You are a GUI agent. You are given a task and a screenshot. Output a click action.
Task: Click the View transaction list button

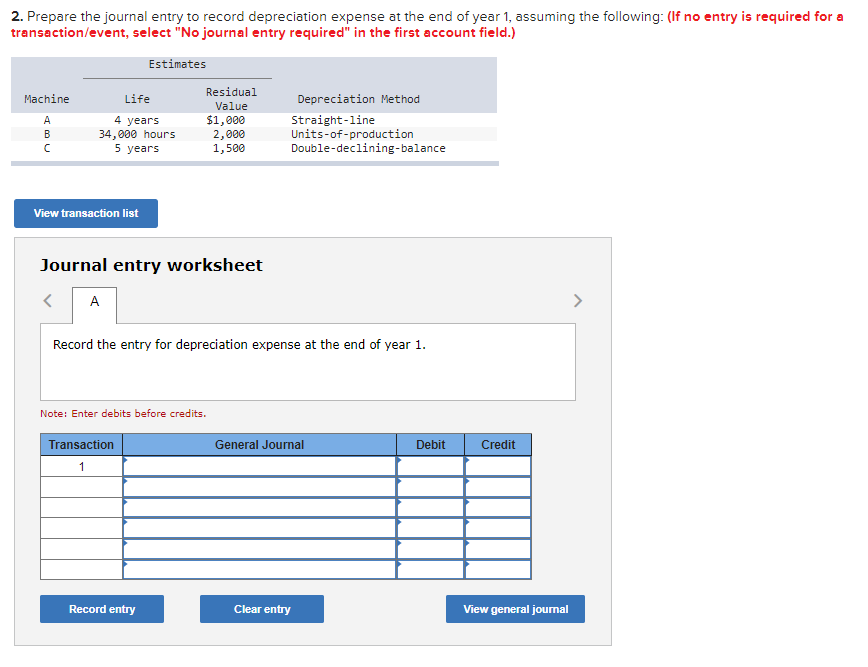pyautogui.click(x=86, y=213)
